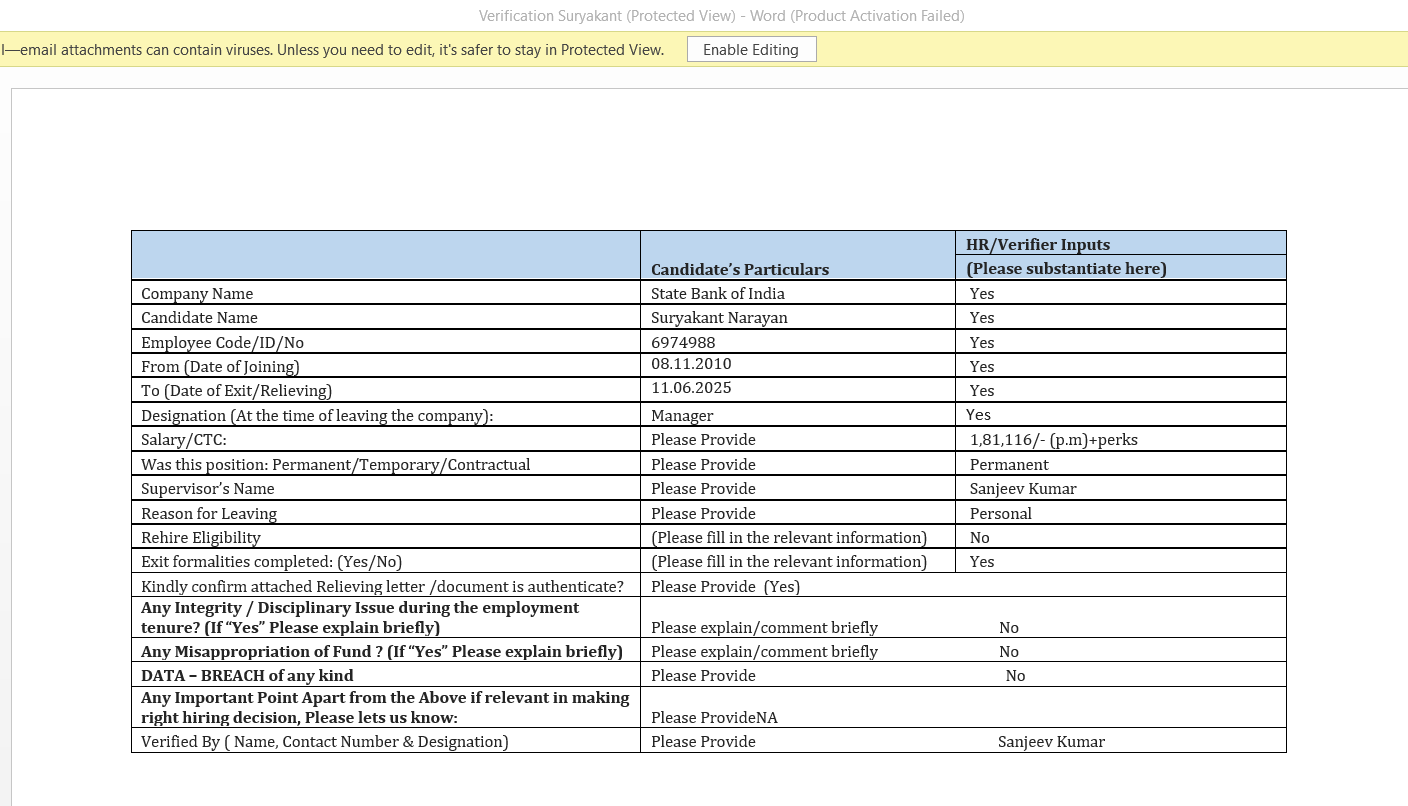Select the State Bank of India cell

[x=717, y=294]
